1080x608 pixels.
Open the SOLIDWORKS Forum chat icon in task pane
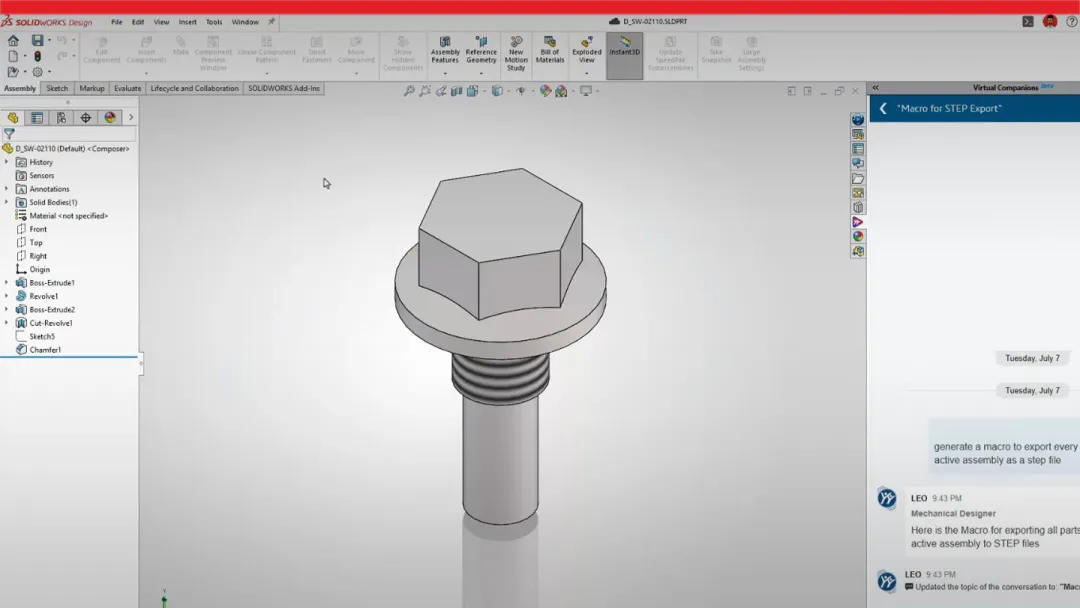(858, 163)
